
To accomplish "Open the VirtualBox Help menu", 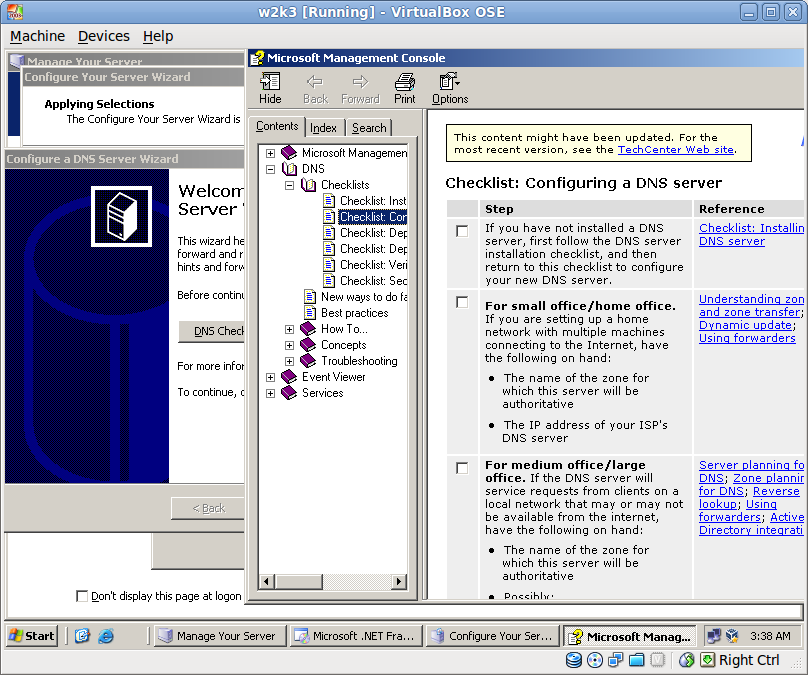I will (x=158, y=36).
